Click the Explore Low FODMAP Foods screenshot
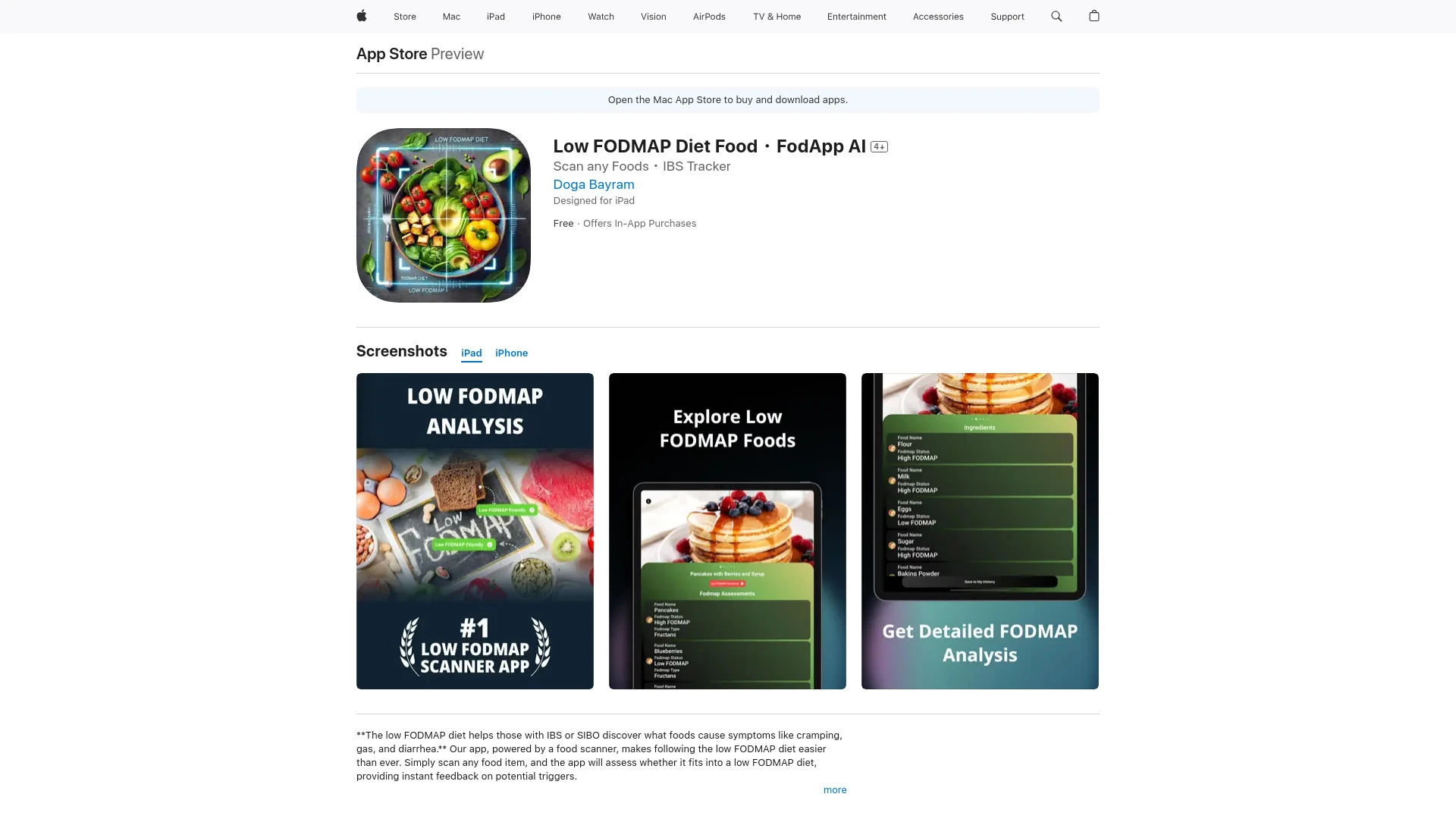The height and width of the screenshot is (819, 1456). click(x=728, y=531)
